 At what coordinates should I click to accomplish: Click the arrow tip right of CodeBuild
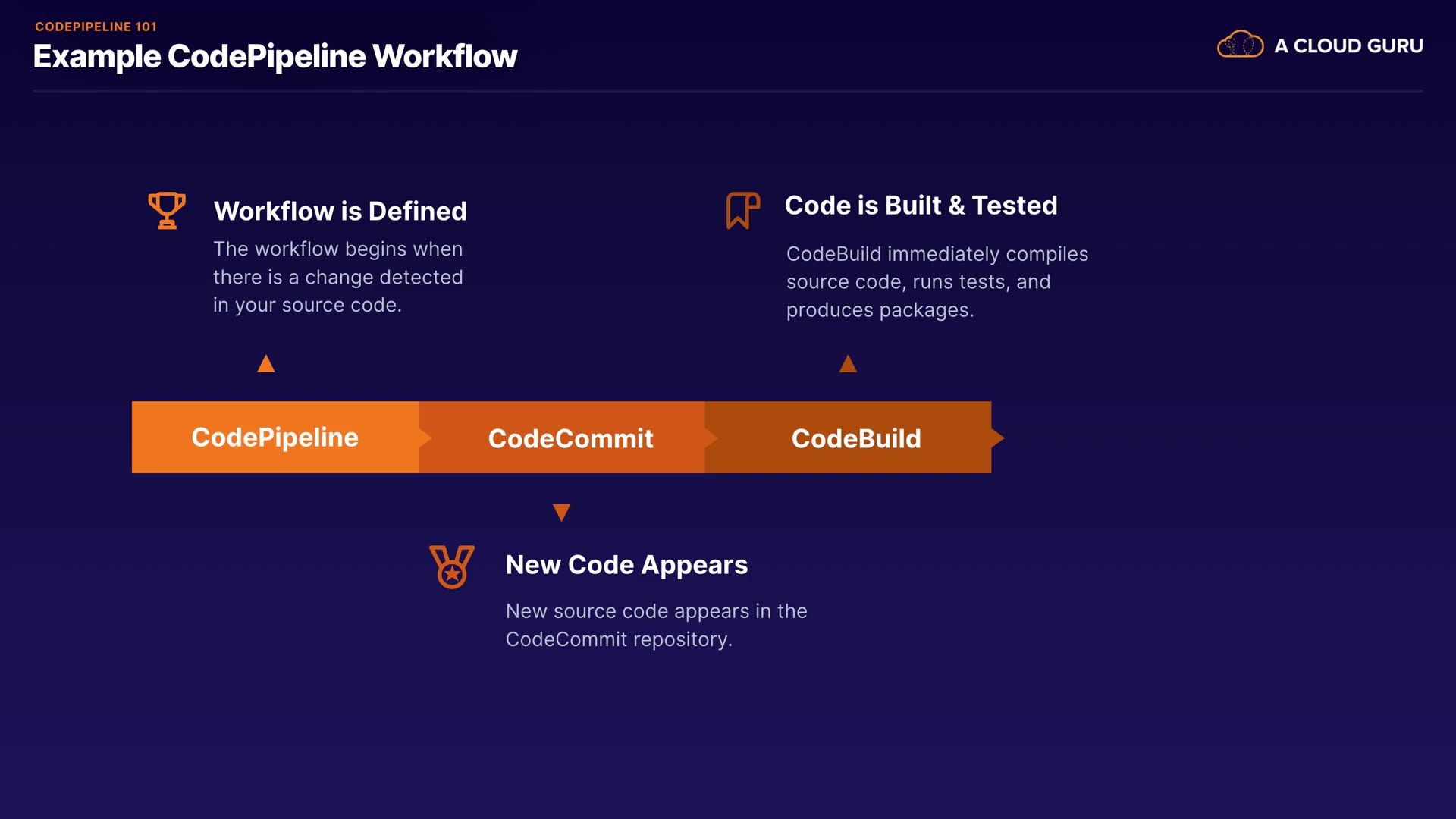point(998,438)
